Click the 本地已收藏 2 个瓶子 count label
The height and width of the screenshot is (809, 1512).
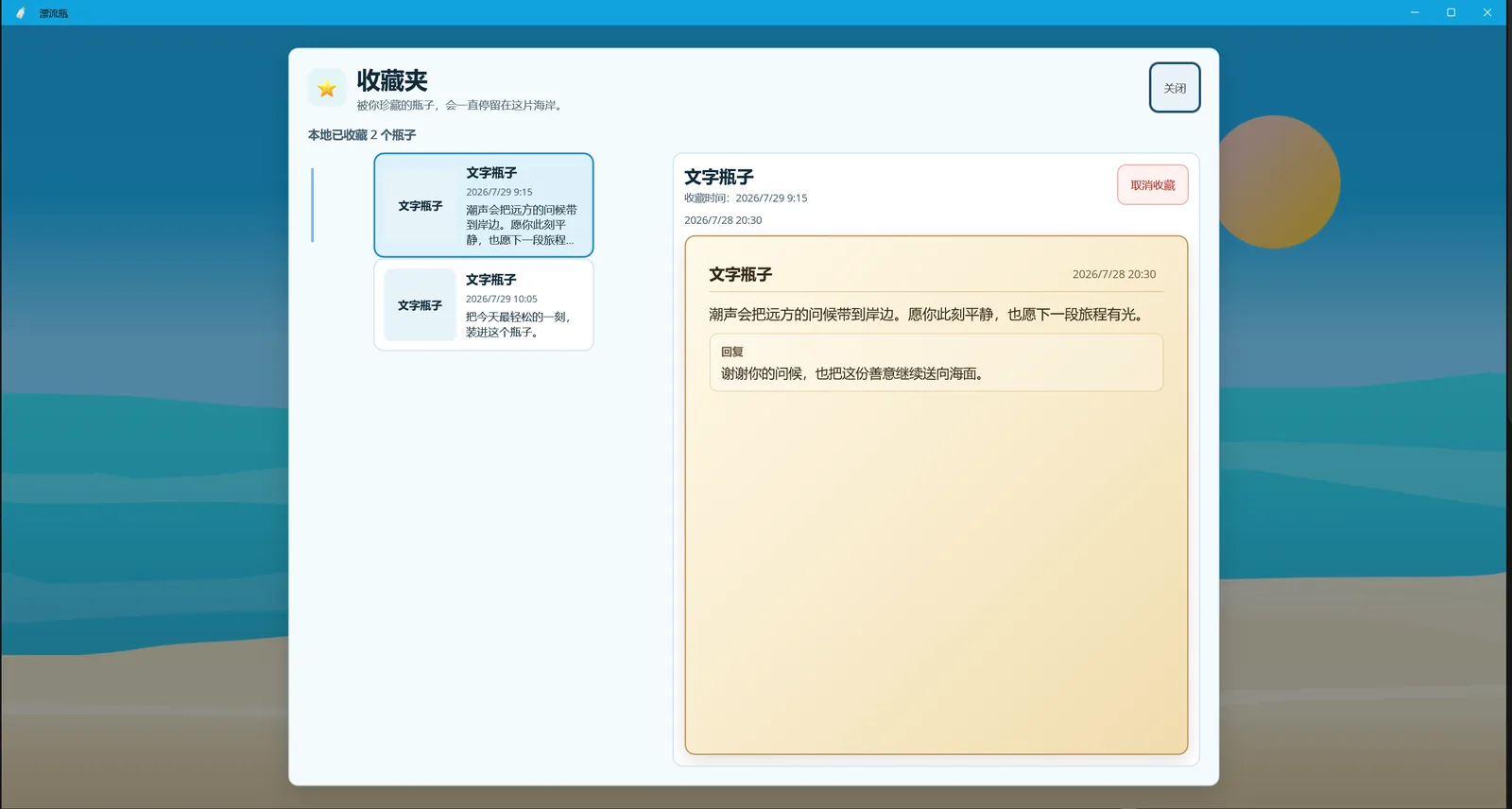click(x=362, y=135)
